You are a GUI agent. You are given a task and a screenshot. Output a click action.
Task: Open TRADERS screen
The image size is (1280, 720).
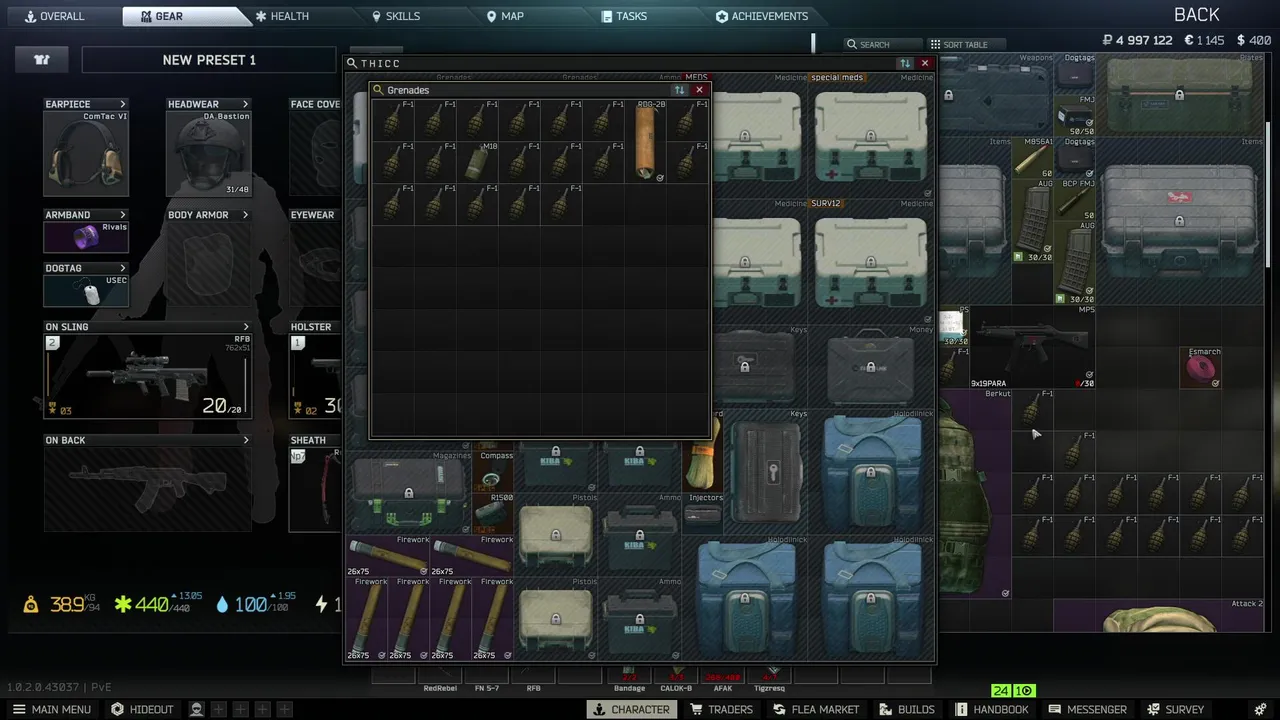click(721, 709)
